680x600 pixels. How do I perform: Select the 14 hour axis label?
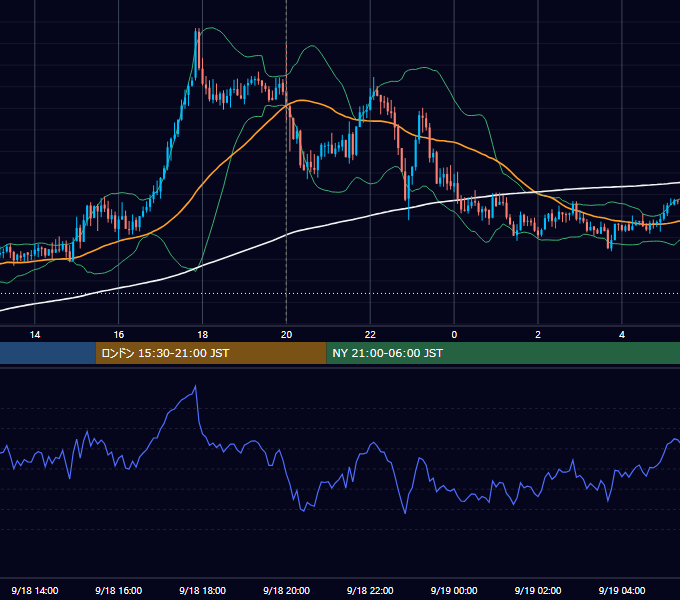coord(35,335)
